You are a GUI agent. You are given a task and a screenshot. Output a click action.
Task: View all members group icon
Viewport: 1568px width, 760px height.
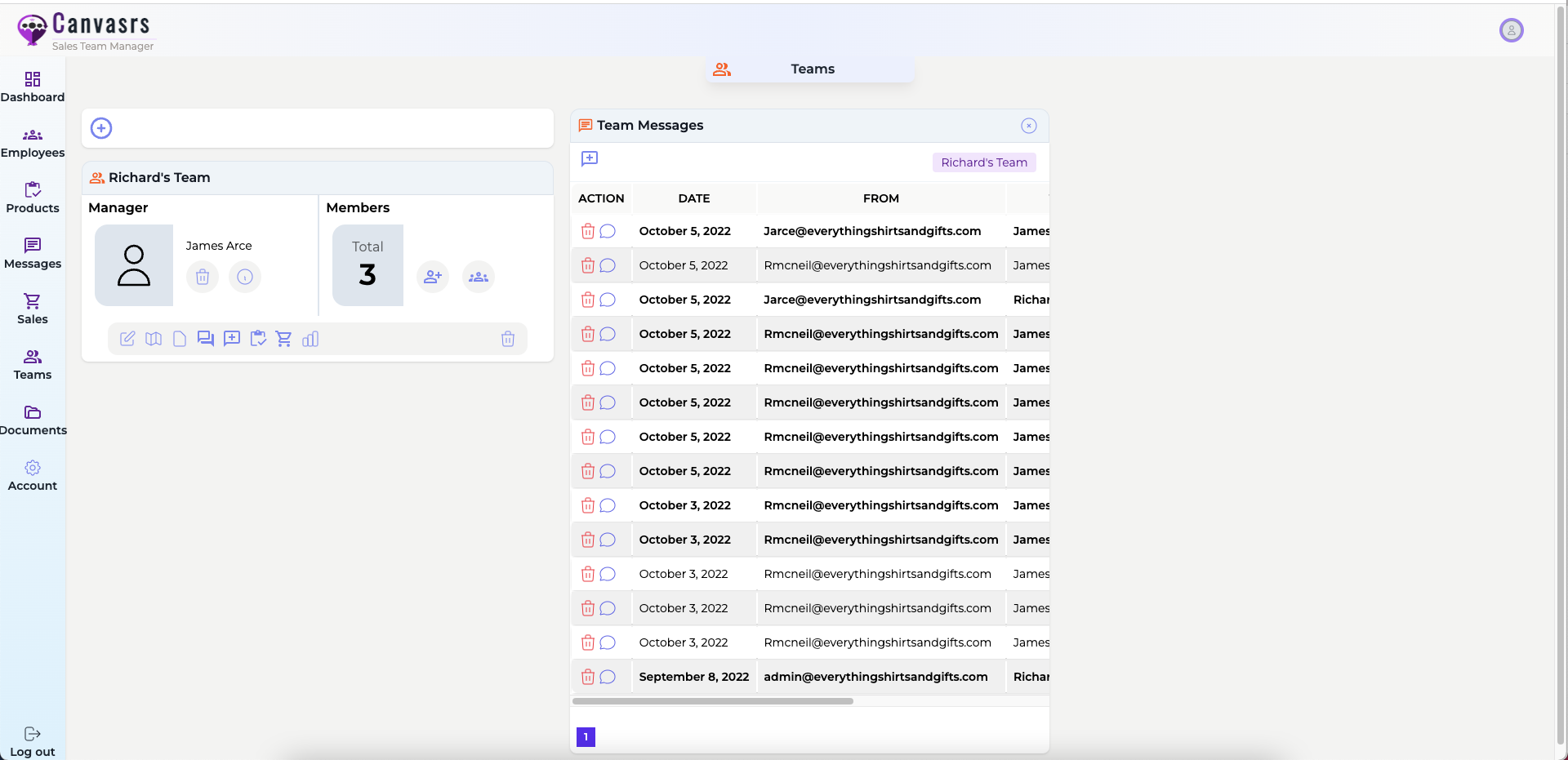479,277
